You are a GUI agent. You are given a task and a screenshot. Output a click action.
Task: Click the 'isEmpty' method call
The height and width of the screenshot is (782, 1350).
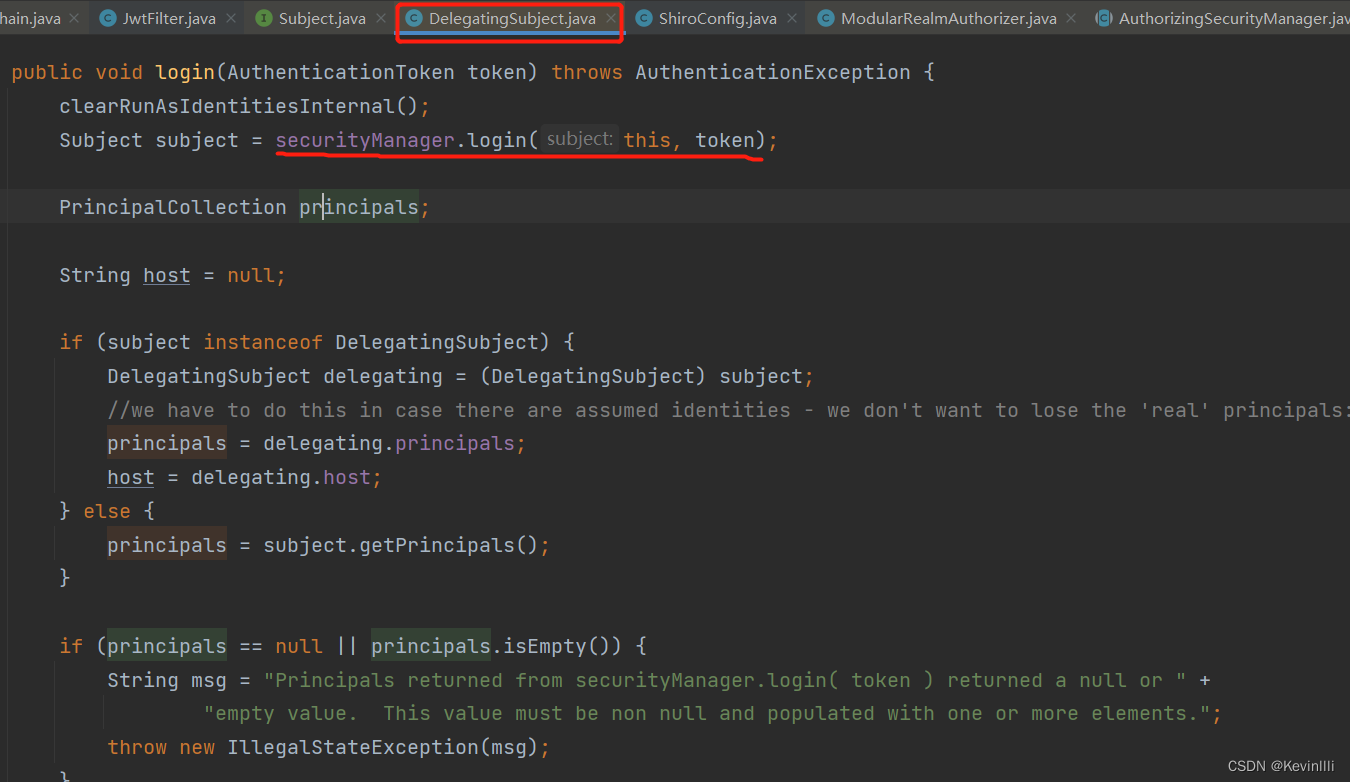coord(547,646)
